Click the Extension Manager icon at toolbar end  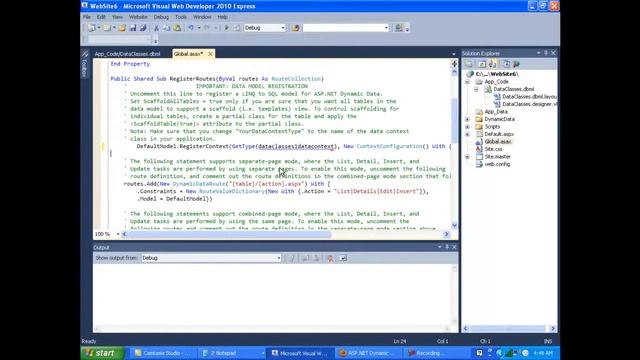pyautogui.click(x=399, y=28)
